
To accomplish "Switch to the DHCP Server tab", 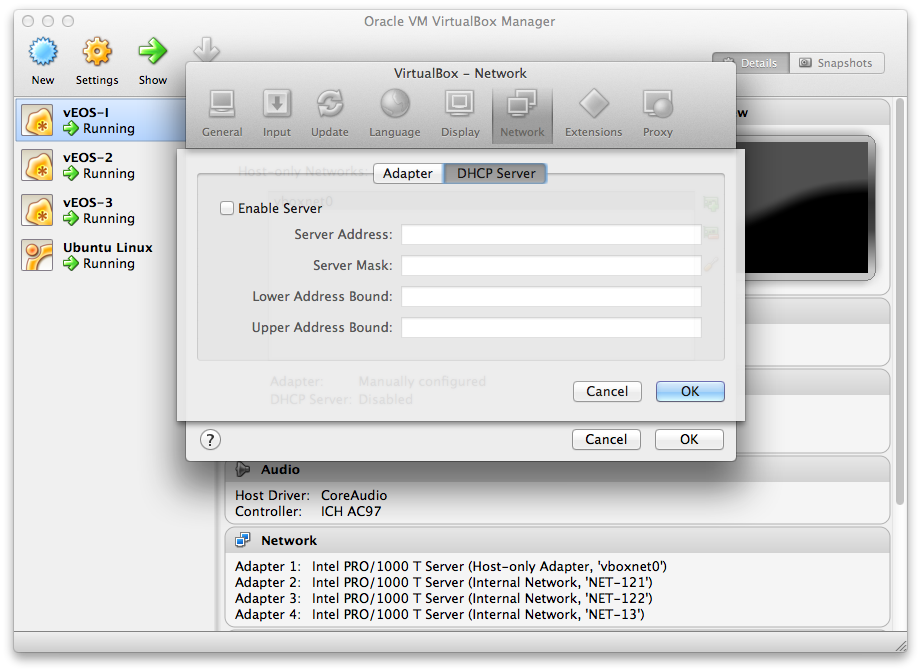I will pyautogui.click(x=496, y=173).
